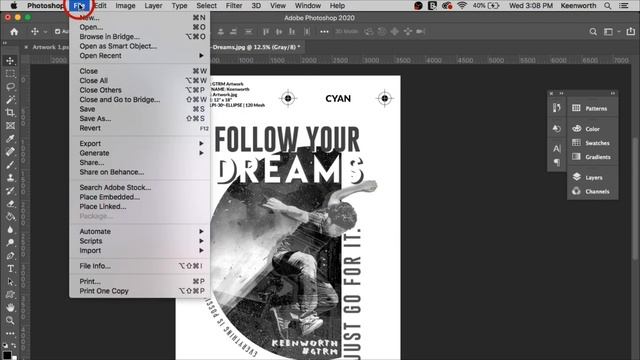
Task: Select the Dodge tool
Action: (10, 243)
